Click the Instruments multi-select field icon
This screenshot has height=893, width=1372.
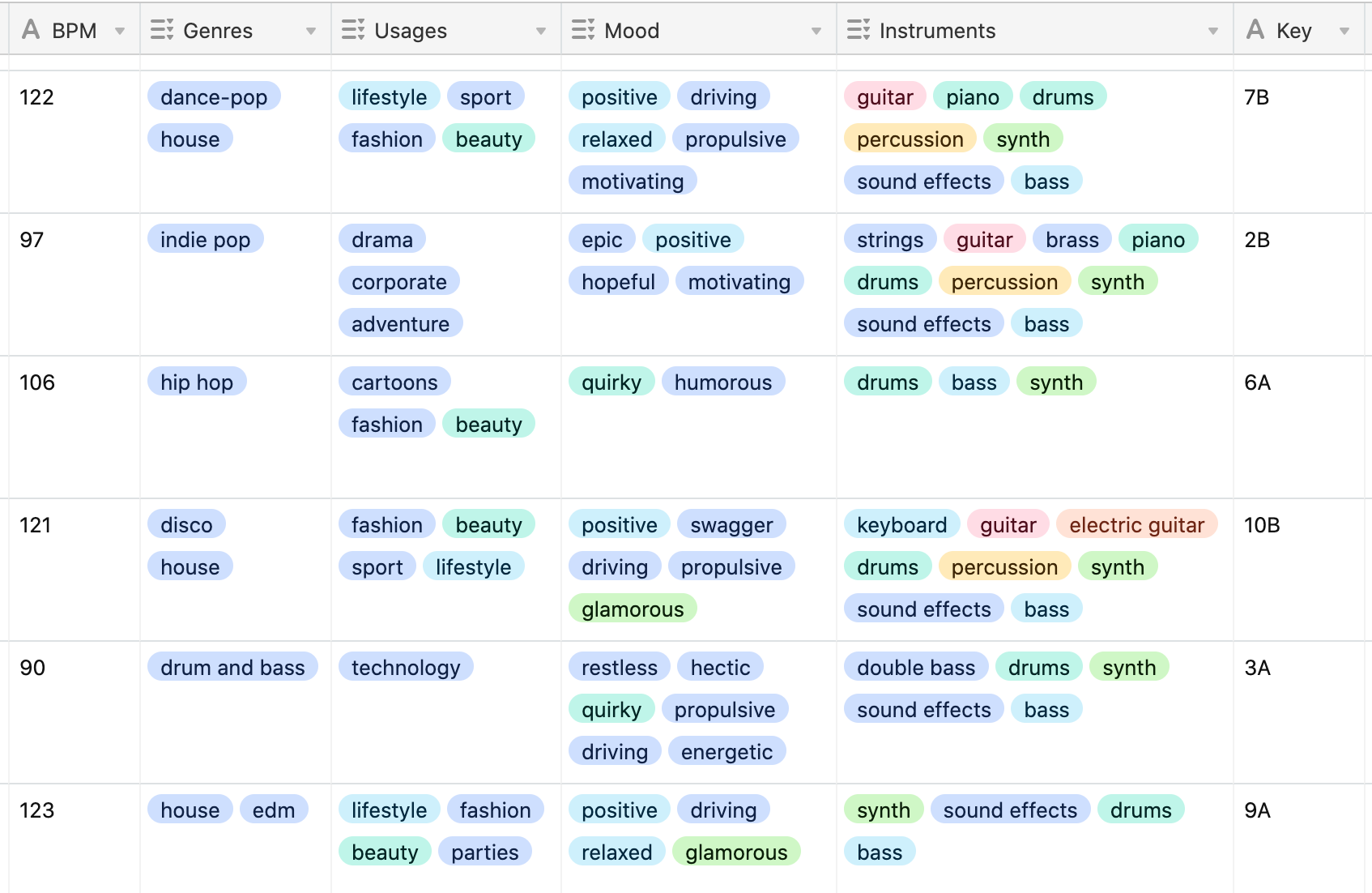point(859,30)
